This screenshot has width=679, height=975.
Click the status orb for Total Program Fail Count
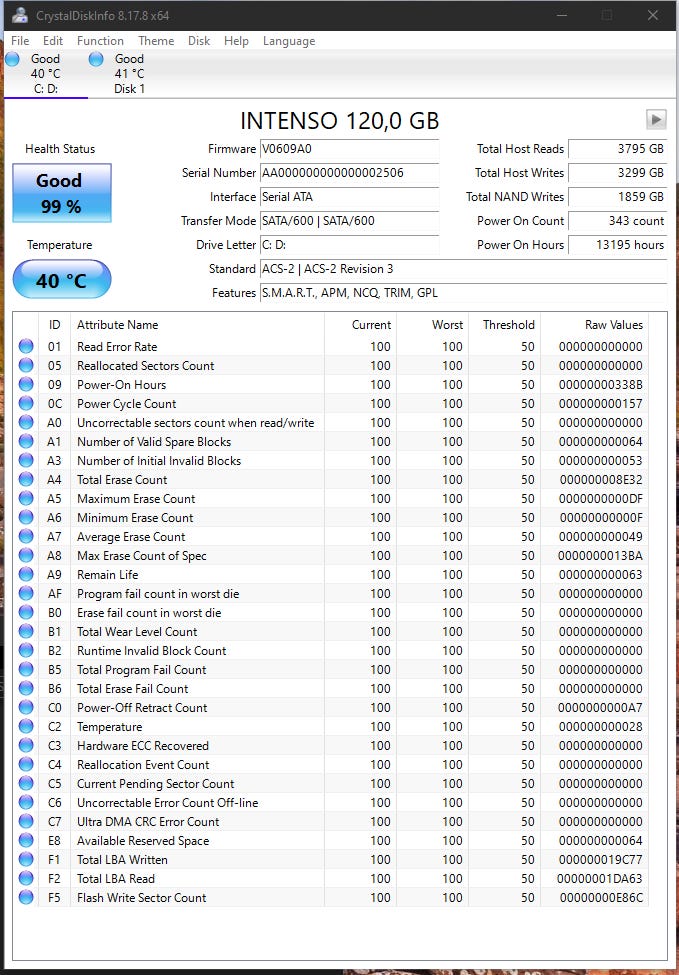click(26, 670)
